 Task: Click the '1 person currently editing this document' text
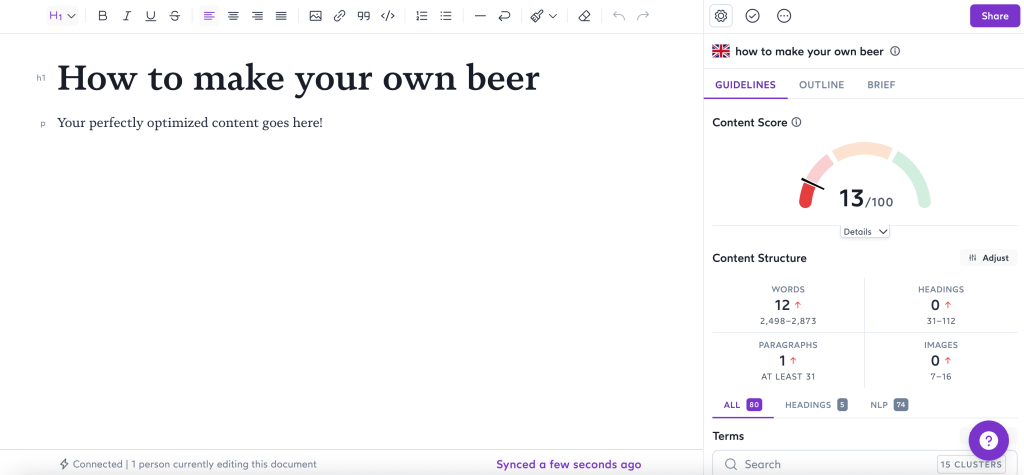(224, 465)
